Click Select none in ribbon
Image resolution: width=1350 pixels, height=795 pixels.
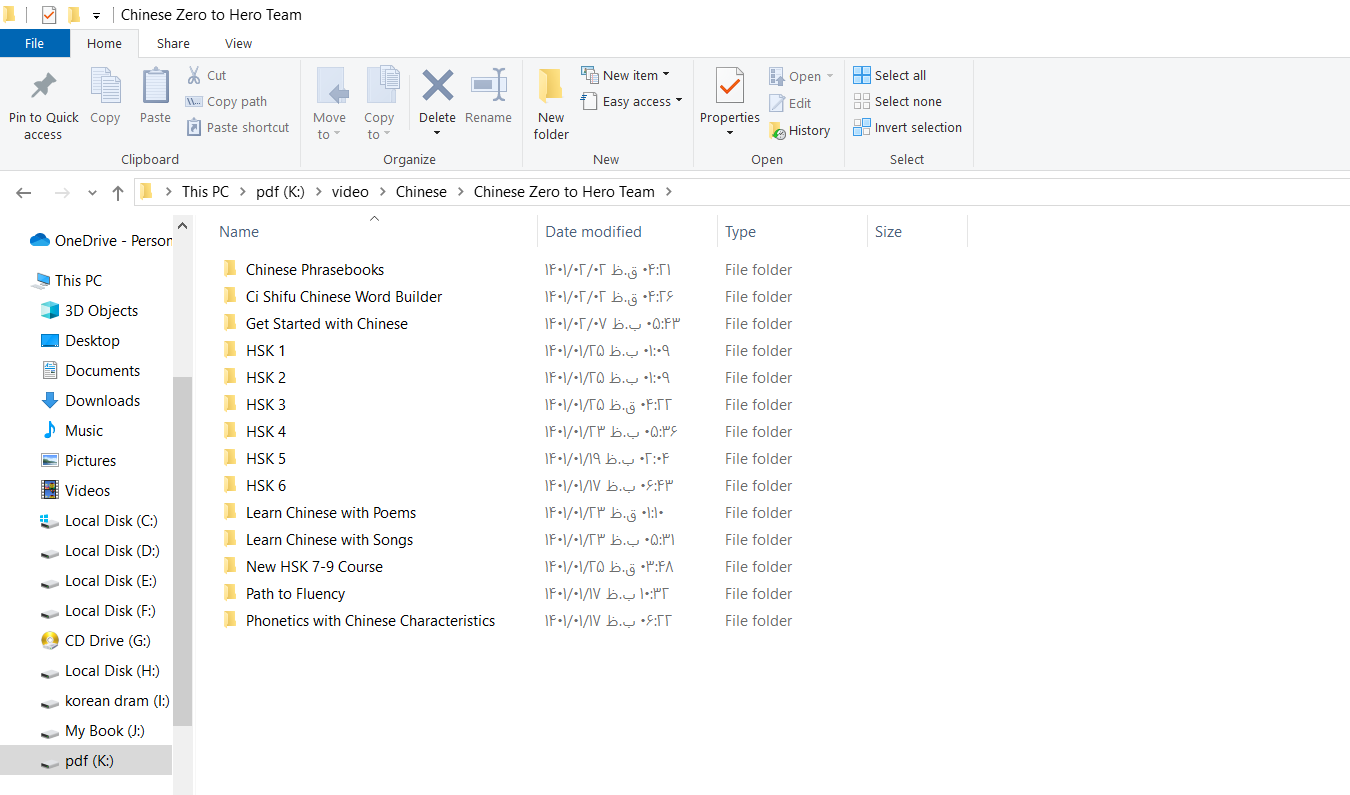[897, 101]
